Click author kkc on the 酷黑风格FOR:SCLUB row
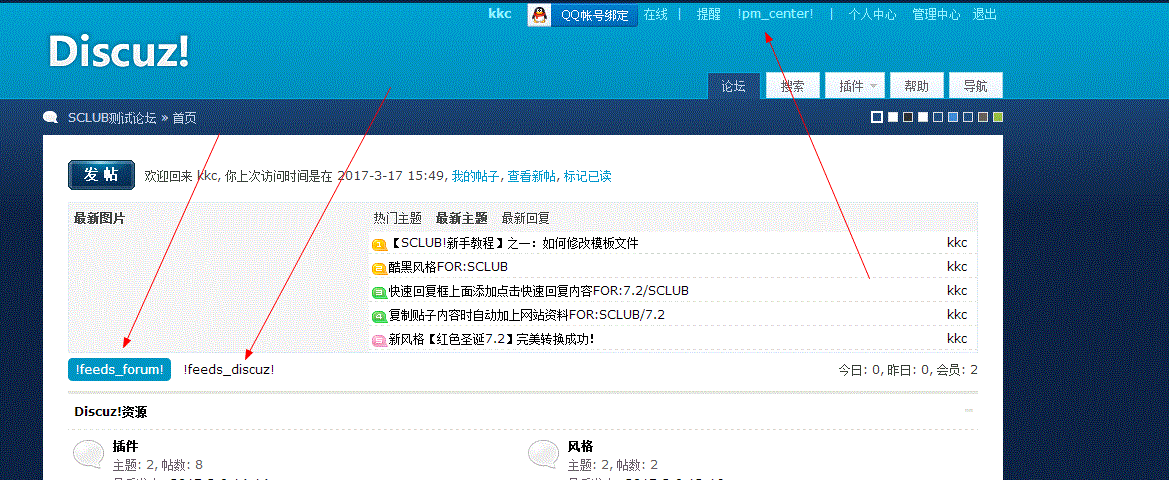1169x480 pixels. pos(957,267)
